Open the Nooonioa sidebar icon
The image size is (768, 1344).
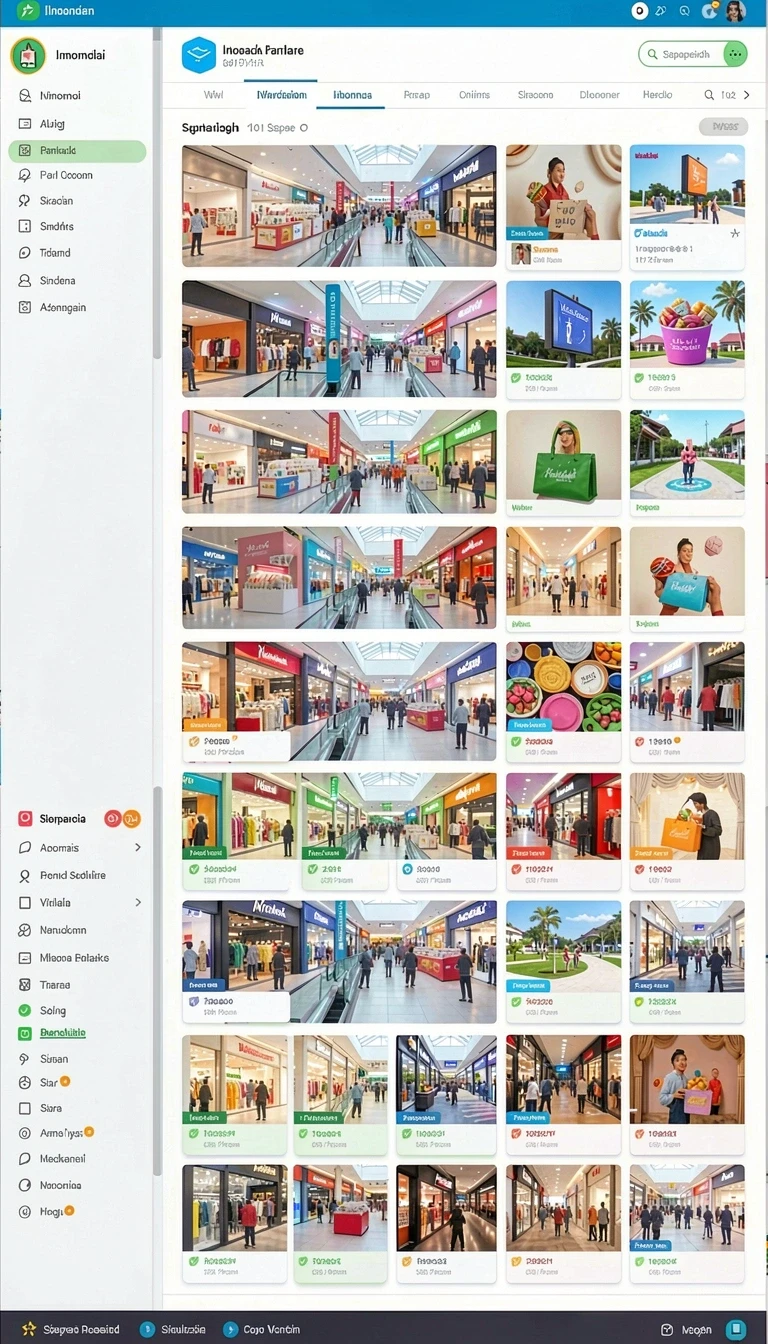coord(25,1185)
